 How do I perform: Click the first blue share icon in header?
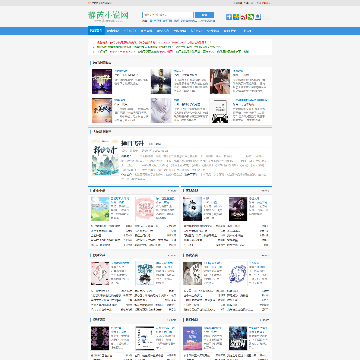coord(229,17)
